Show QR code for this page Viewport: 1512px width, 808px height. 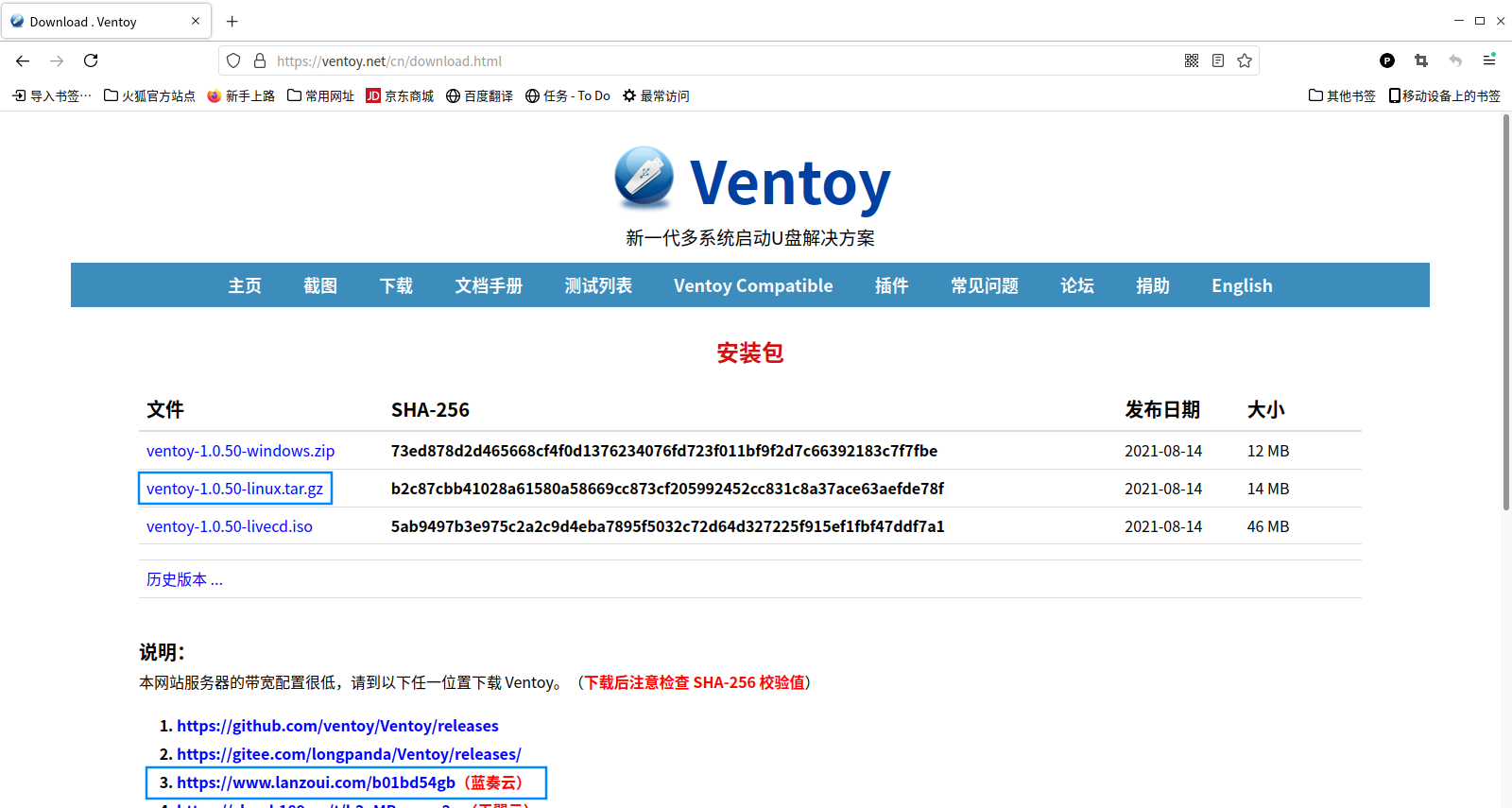click(x=1192, y=60)
